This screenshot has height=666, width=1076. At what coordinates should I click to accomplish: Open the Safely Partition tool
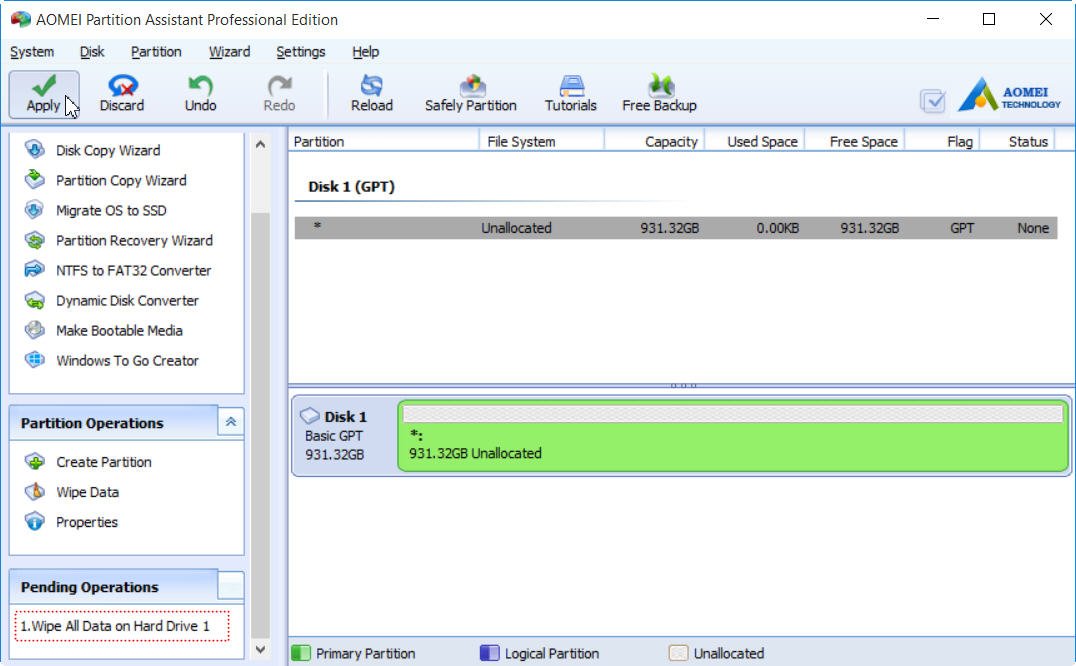pyautogui.click(x=471, y=94)
